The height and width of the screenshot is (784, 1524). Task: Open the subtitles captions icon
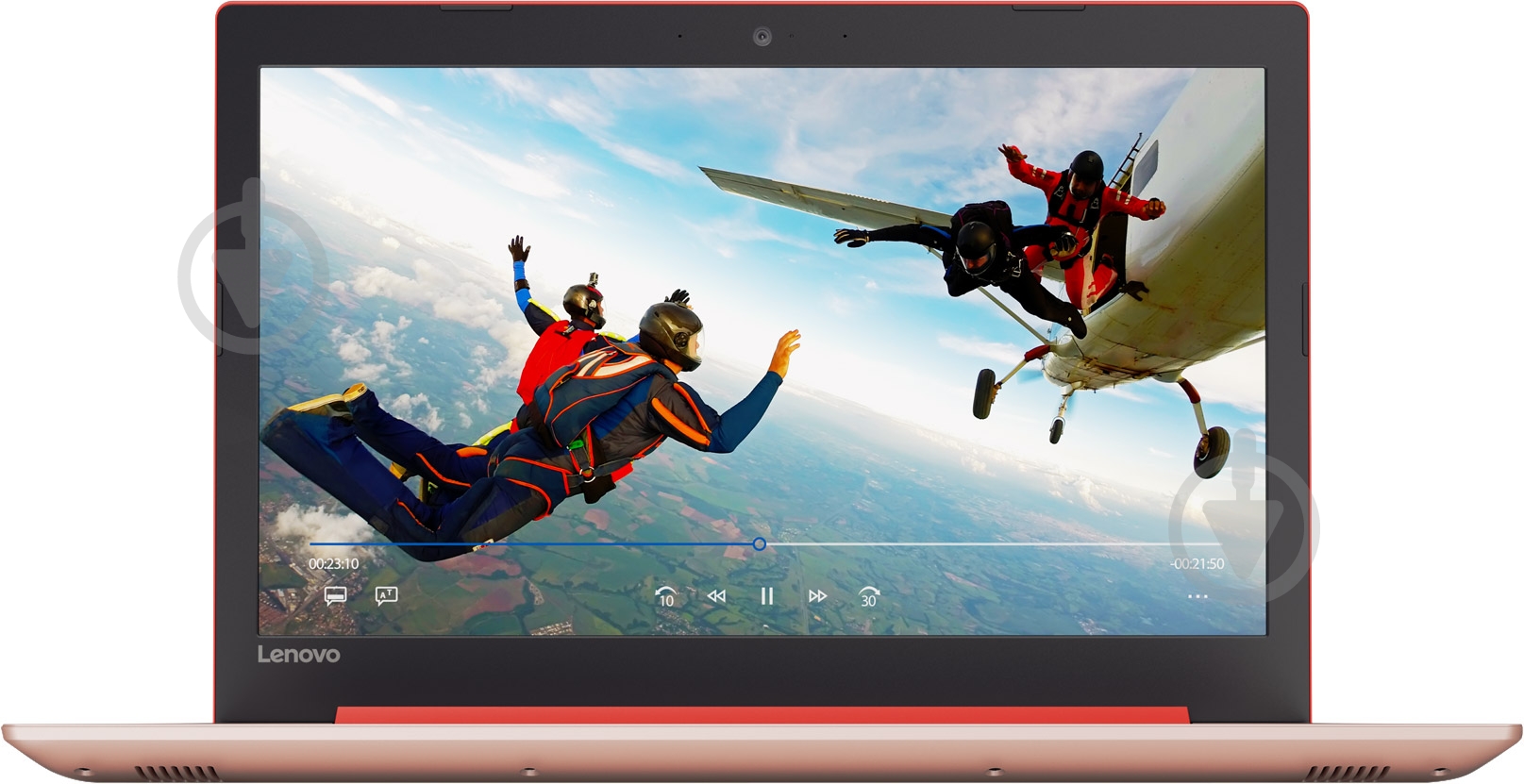335,595
